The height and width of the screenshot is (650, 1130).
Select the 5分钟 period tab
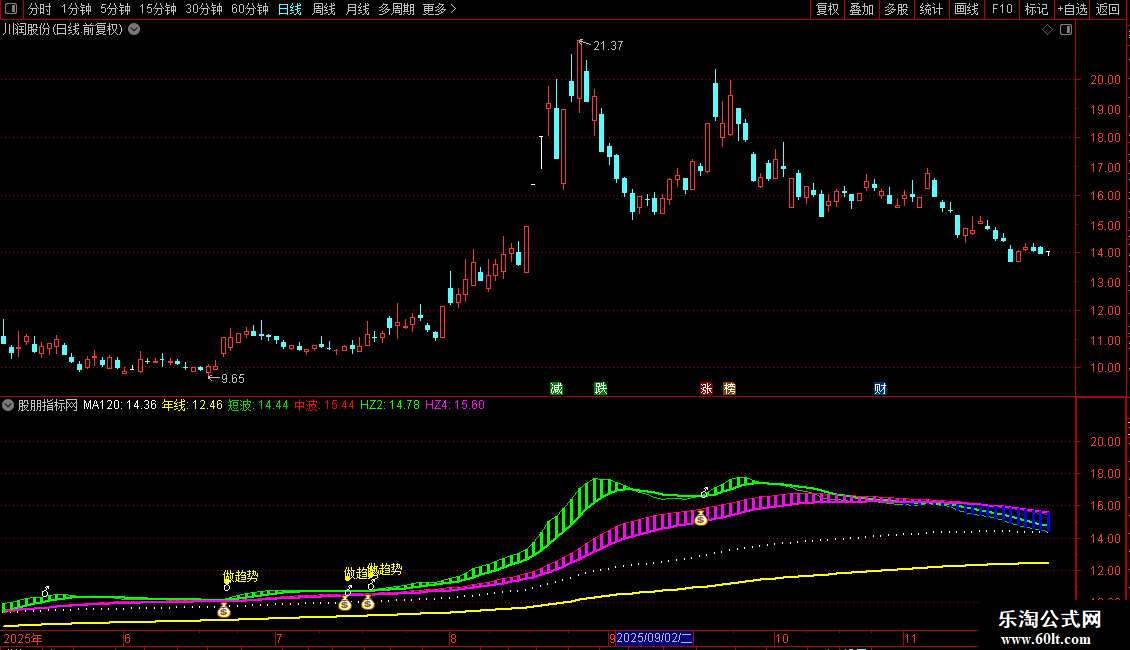[115, 9]
